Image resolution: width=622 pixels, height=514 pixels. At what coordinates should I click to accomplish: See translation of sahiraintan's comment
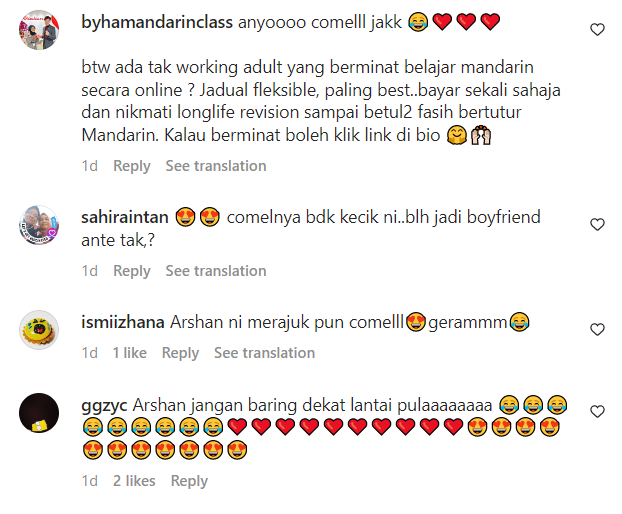(216, 271)
